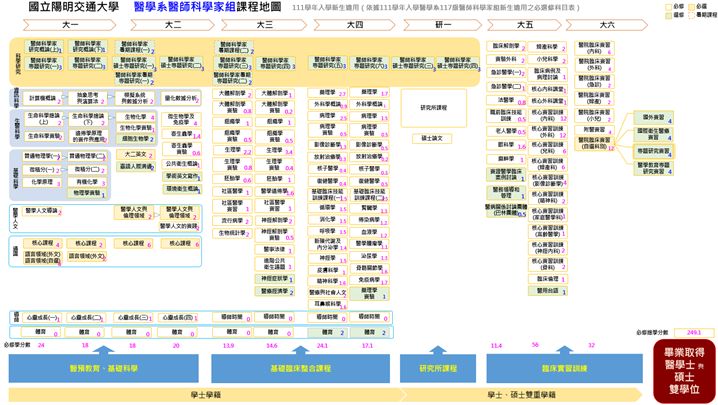Screen dimensions: 718x405
Task: Click the 大三 year arrow header
Action: point(264,25)
